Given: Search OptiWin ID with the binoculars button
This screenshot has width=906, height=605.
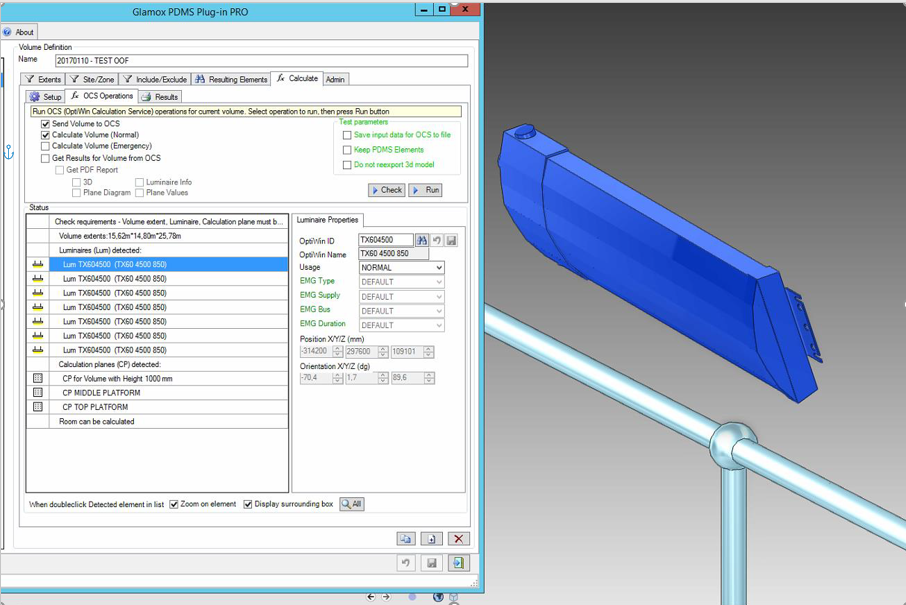Looking at the screenshot, I should coord(422,240).
